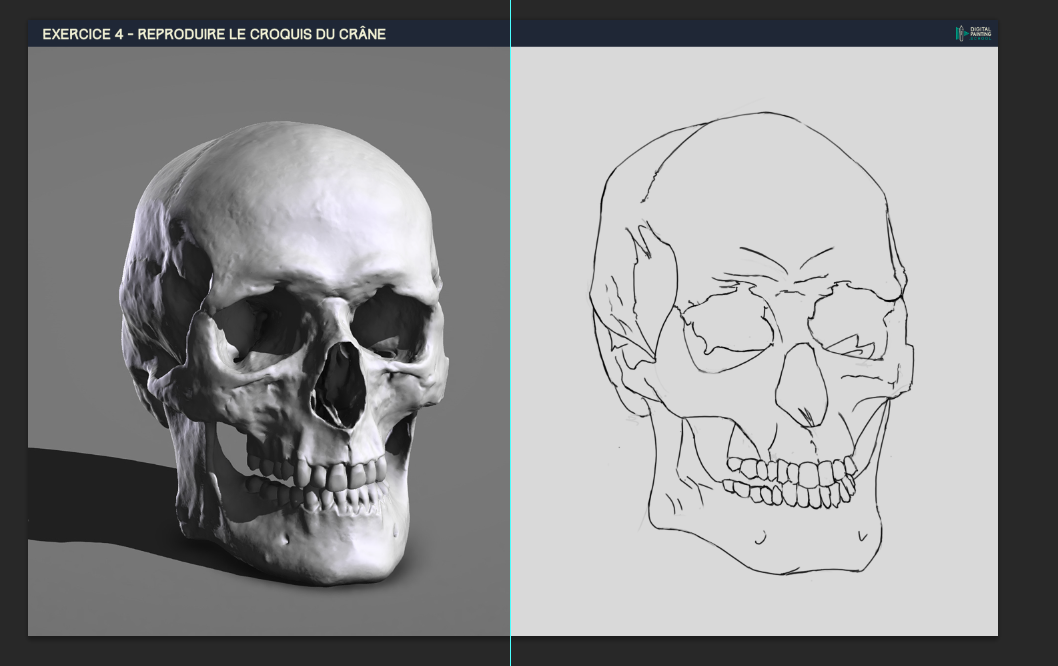The image size is (1058, 666).
Task: Click the sketched skull's forehead brow lines
Action: pos(788,260)
